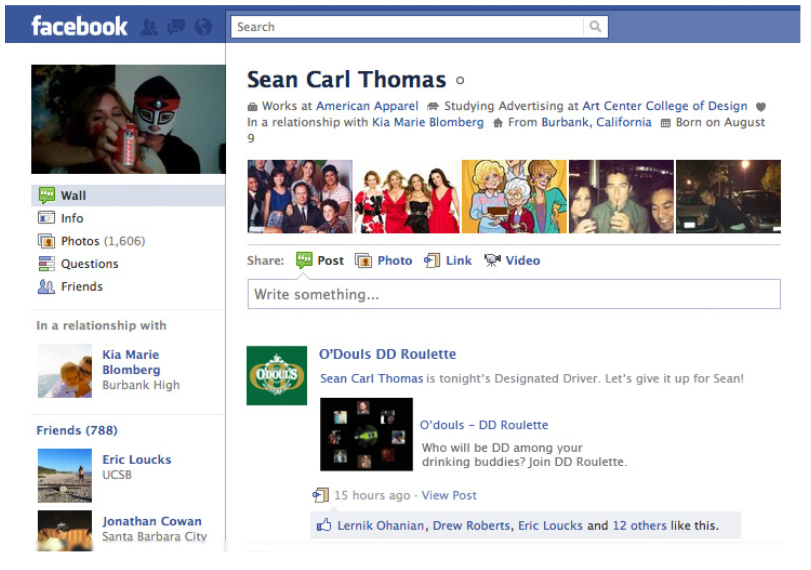
Task: Click the search magnifier button
Action: coord(595,26)
